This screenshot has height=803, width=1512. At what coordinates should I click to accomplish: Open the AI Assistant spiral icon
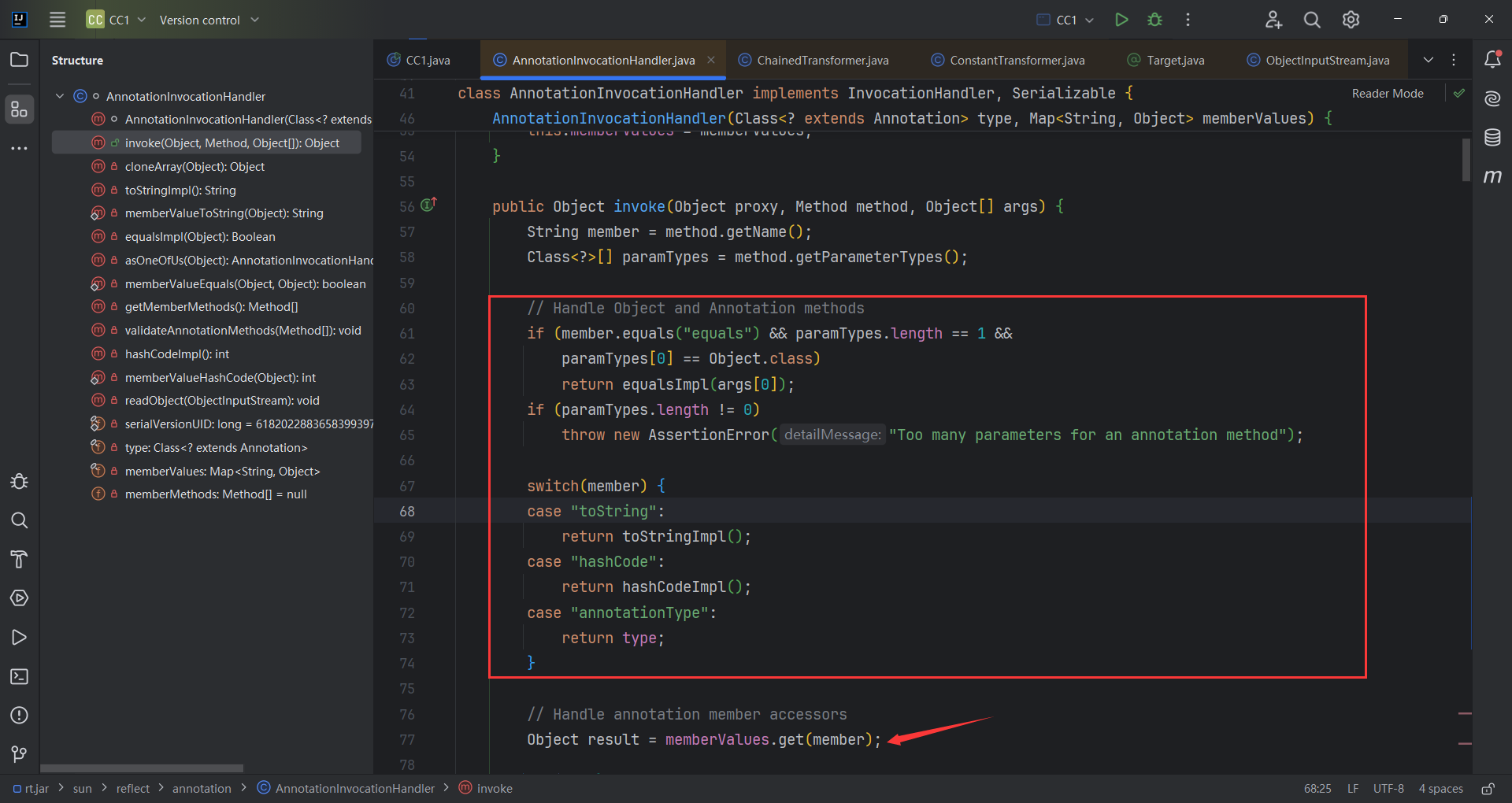coord(1492,98)
